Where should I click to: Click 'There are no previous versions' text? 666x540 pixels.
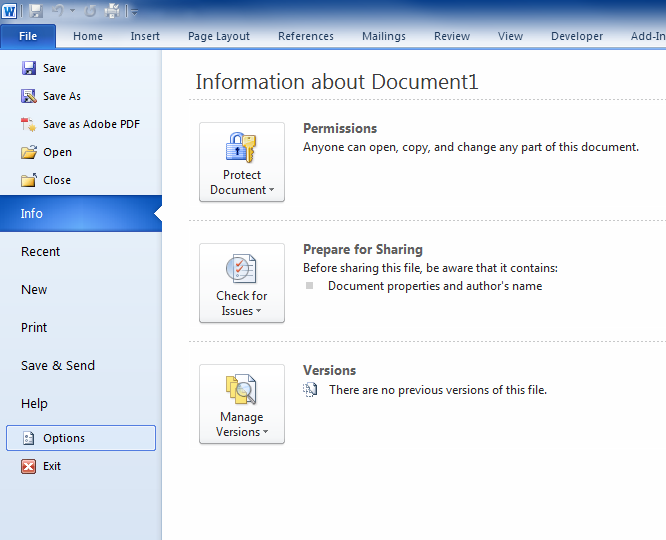pos(438,390)
